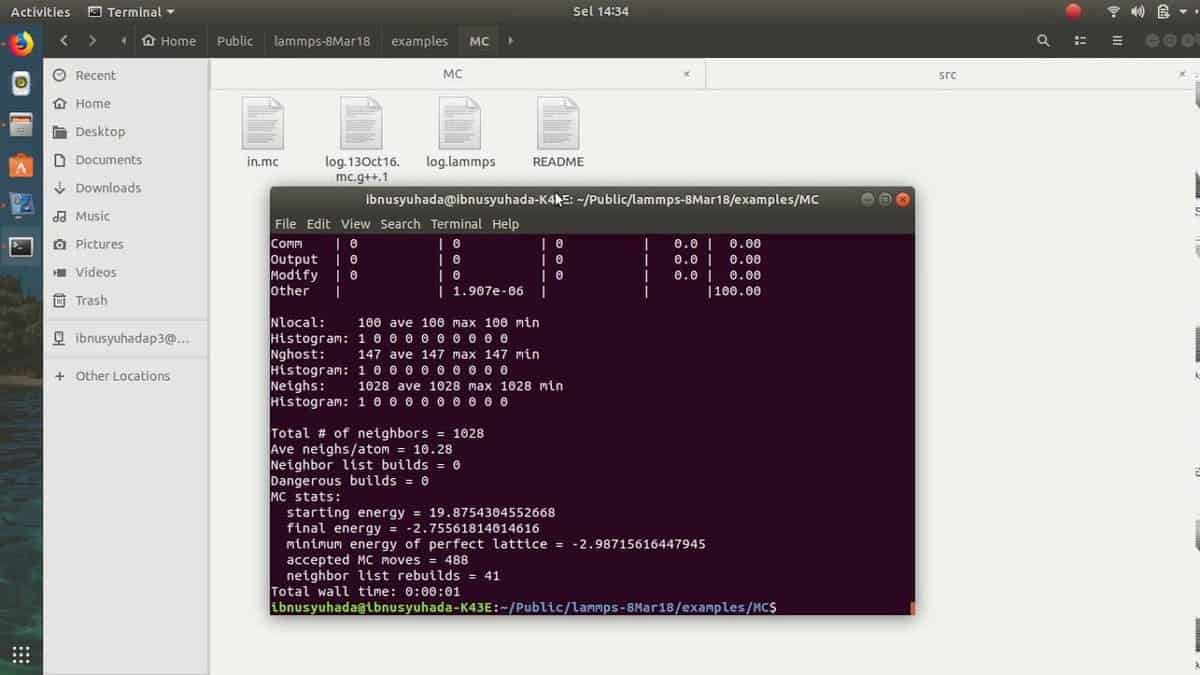Click the battery status icon
The height and width of the screenshot is (675, 1200).
point(1163,12)
